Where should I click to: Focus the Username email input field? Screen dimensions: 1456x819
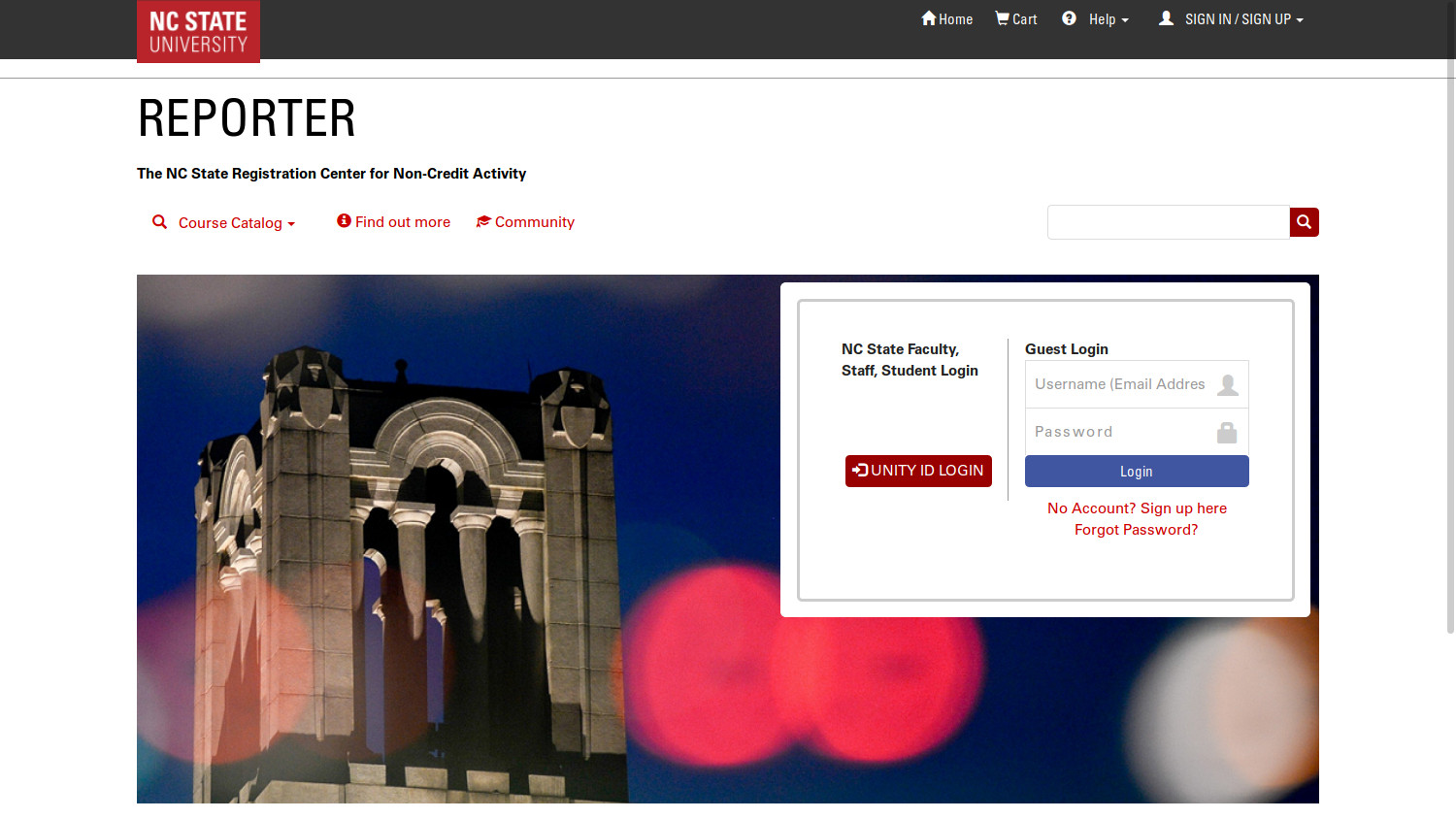(x=1137, y=384)
